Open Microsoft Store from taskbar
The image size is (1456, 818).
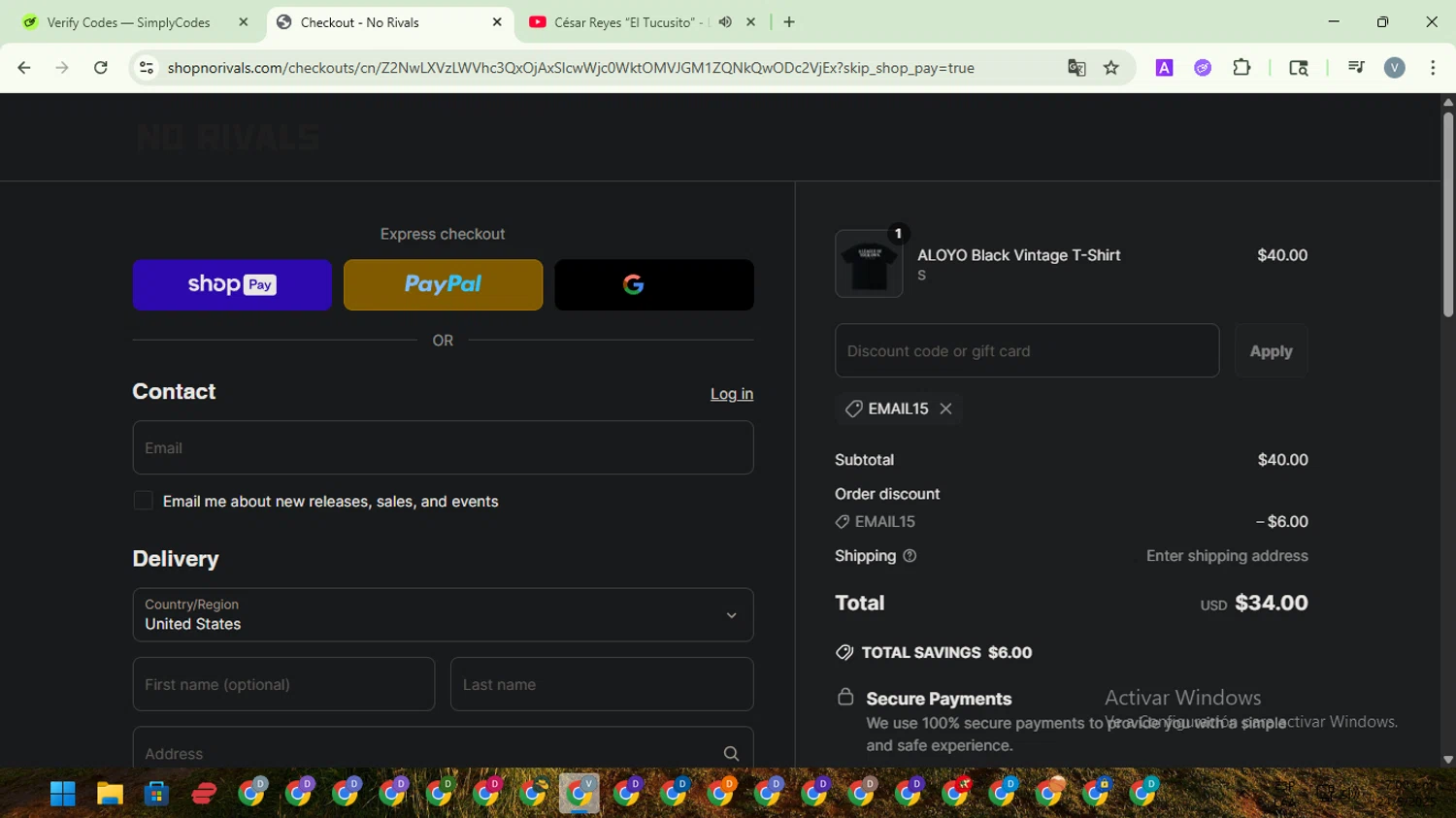click(x=156, y=794)
